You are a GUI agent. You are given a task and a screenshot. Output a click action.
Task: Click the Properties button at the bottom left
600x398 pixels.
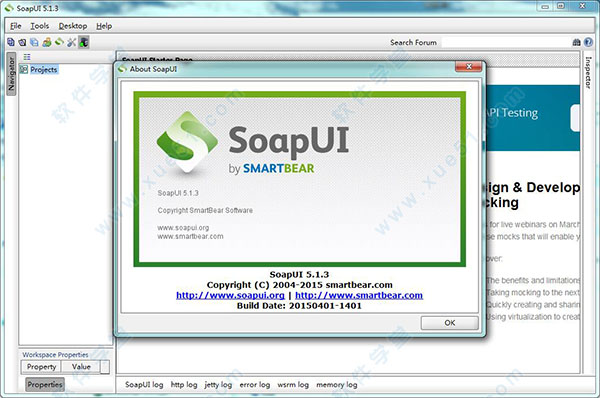pyautogui.click(x=45, y=384)
